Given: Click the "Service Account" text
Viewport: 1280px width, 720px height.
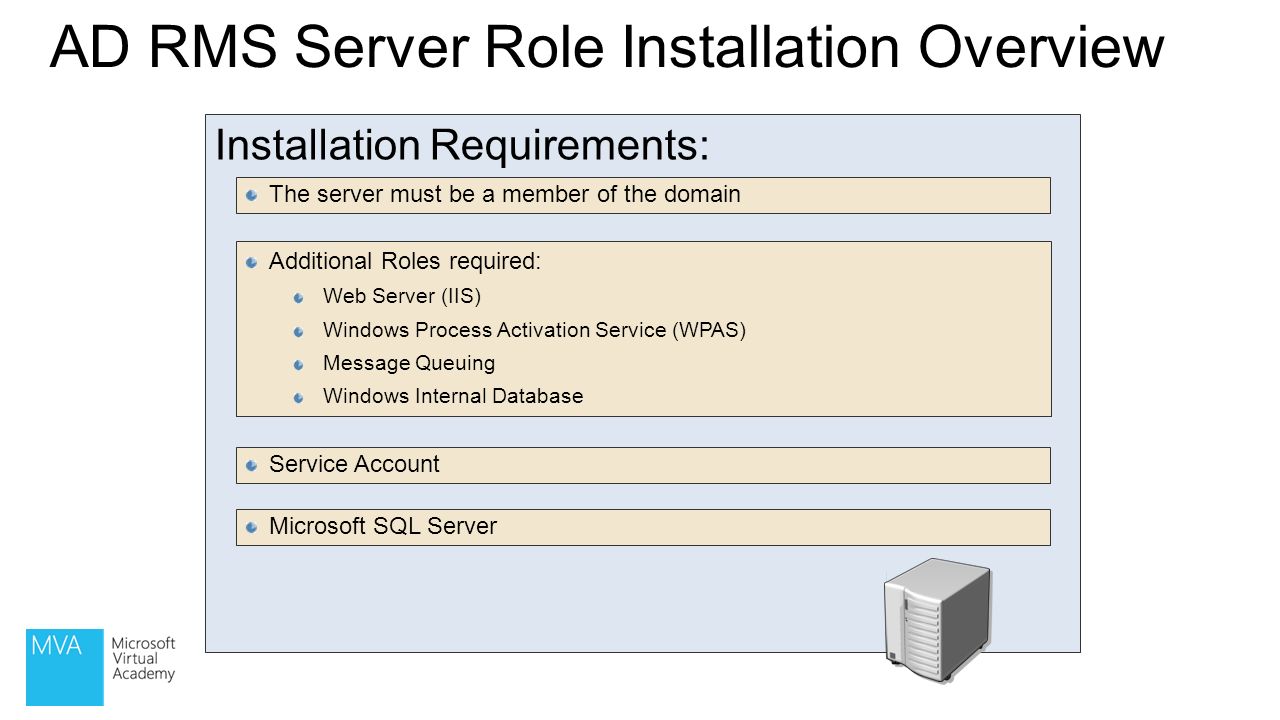Looking at the screenshot, I should pos(354,464).
